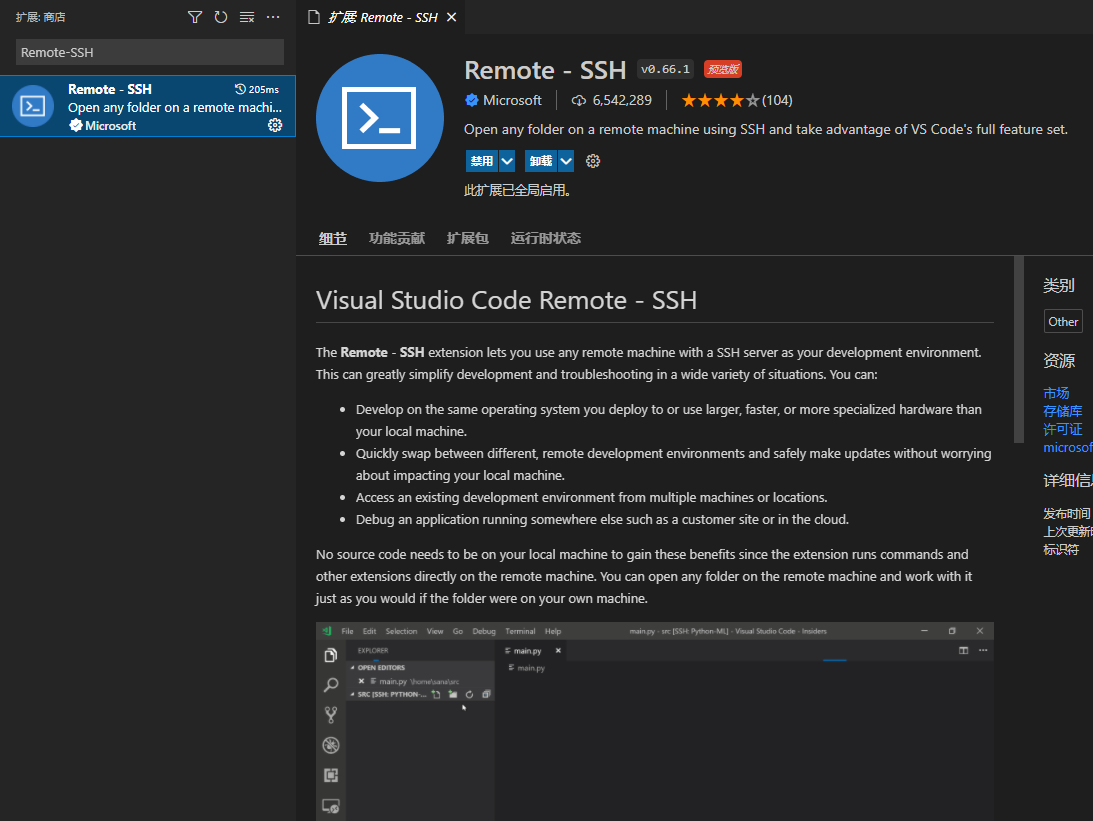
Task: Expand the 禁用 dropdown arrow
Action: coord(507,161)
